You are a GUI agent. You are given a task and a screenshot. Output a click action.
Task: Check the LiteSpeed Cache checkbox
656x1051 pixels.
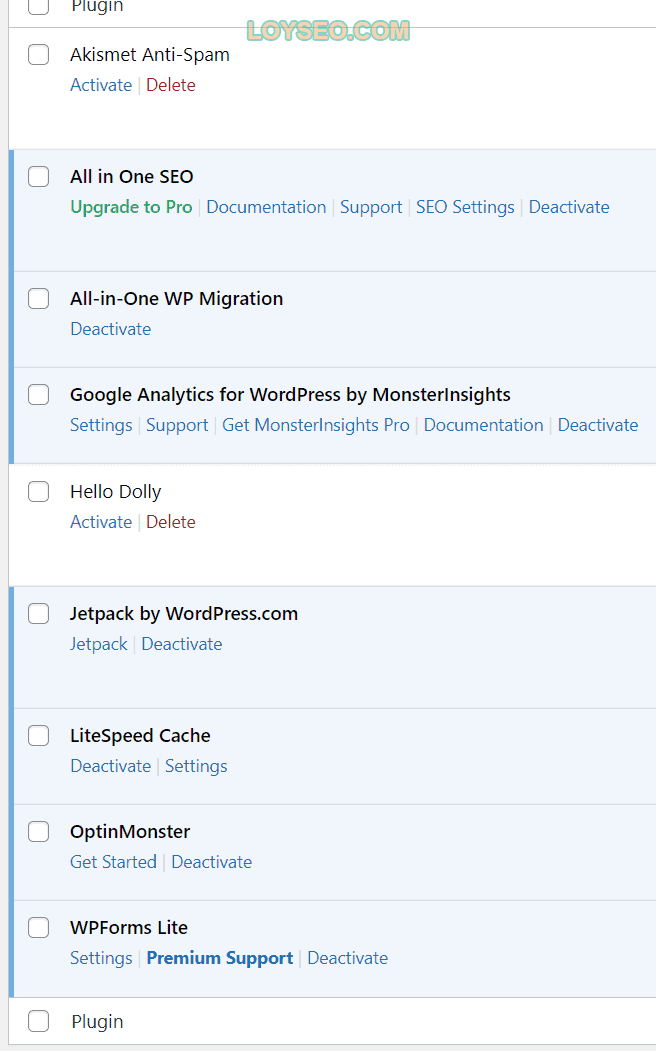[x=38, y=735]
